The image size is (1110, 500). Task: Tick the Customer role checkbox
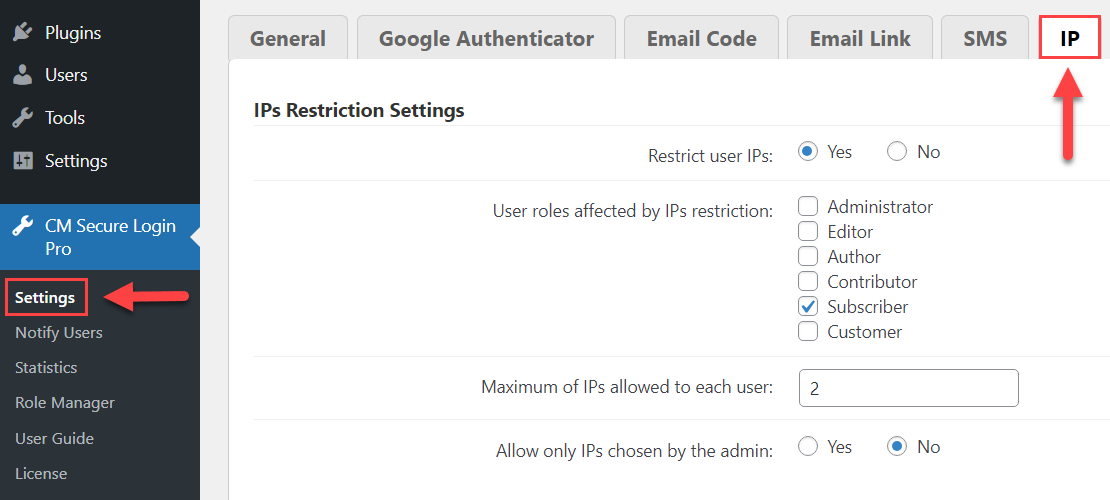pos(808,331)
